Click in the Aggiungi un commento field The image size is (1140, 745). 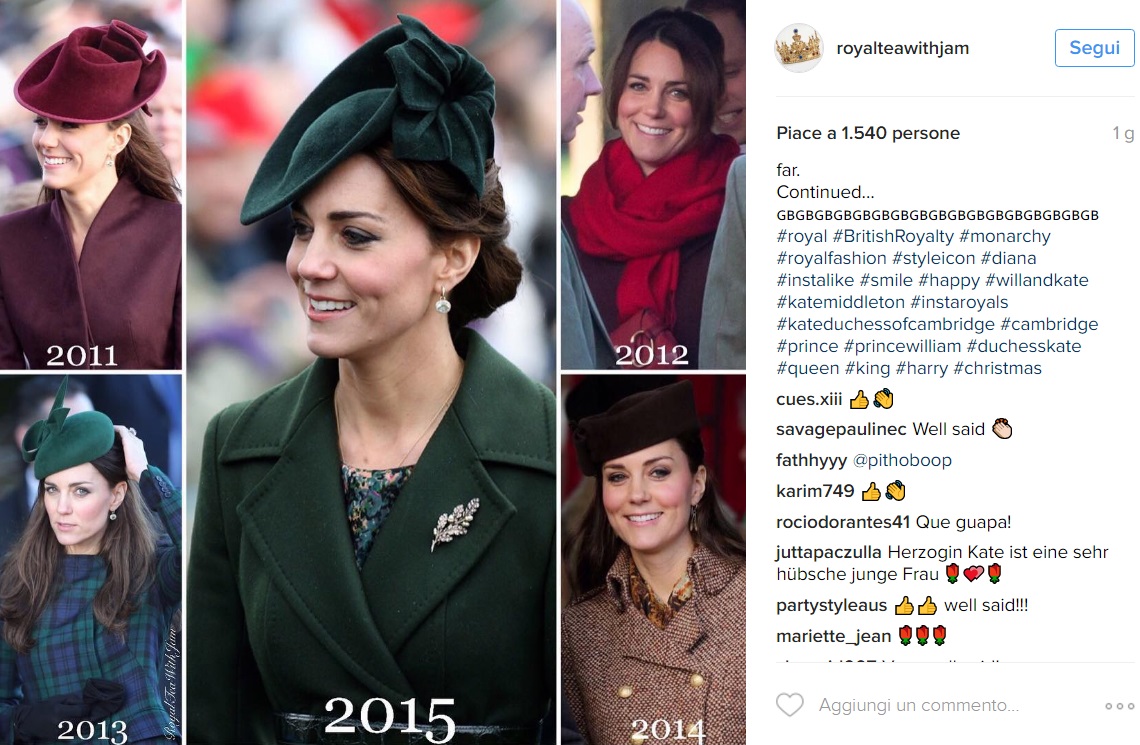point(919,705)
